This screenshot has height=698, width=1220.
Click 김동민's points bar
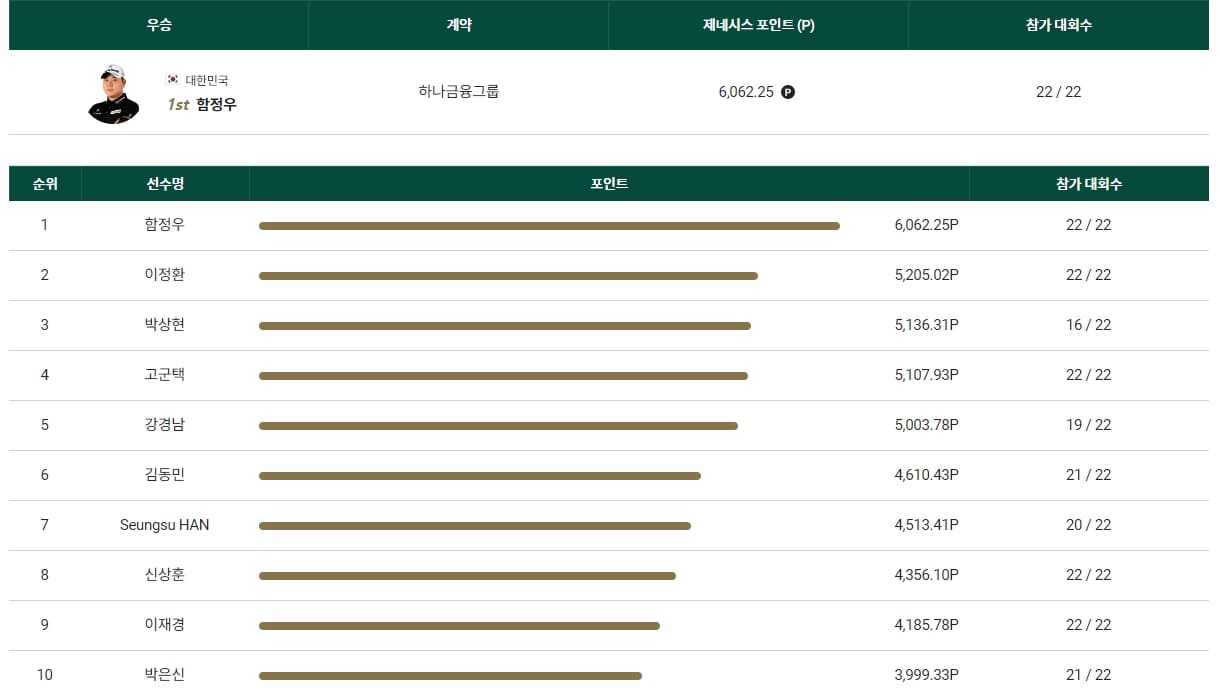click(x=480, y=475)
